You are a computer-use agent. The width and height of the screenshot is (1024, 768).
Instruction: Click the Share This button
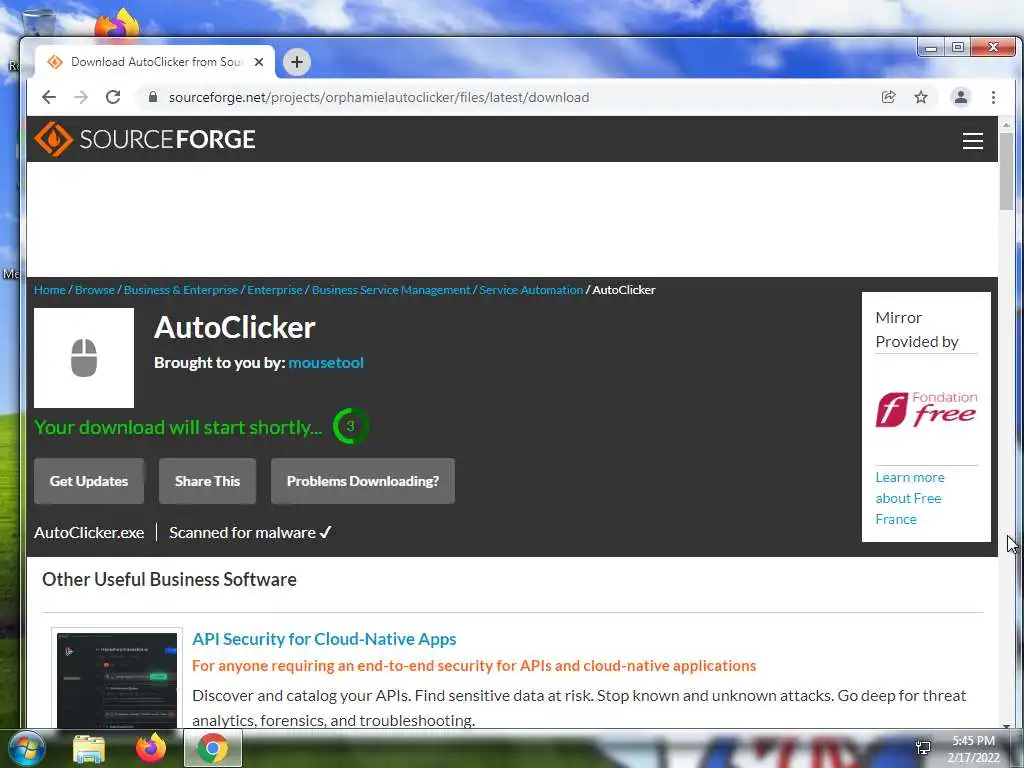(207, 481)
